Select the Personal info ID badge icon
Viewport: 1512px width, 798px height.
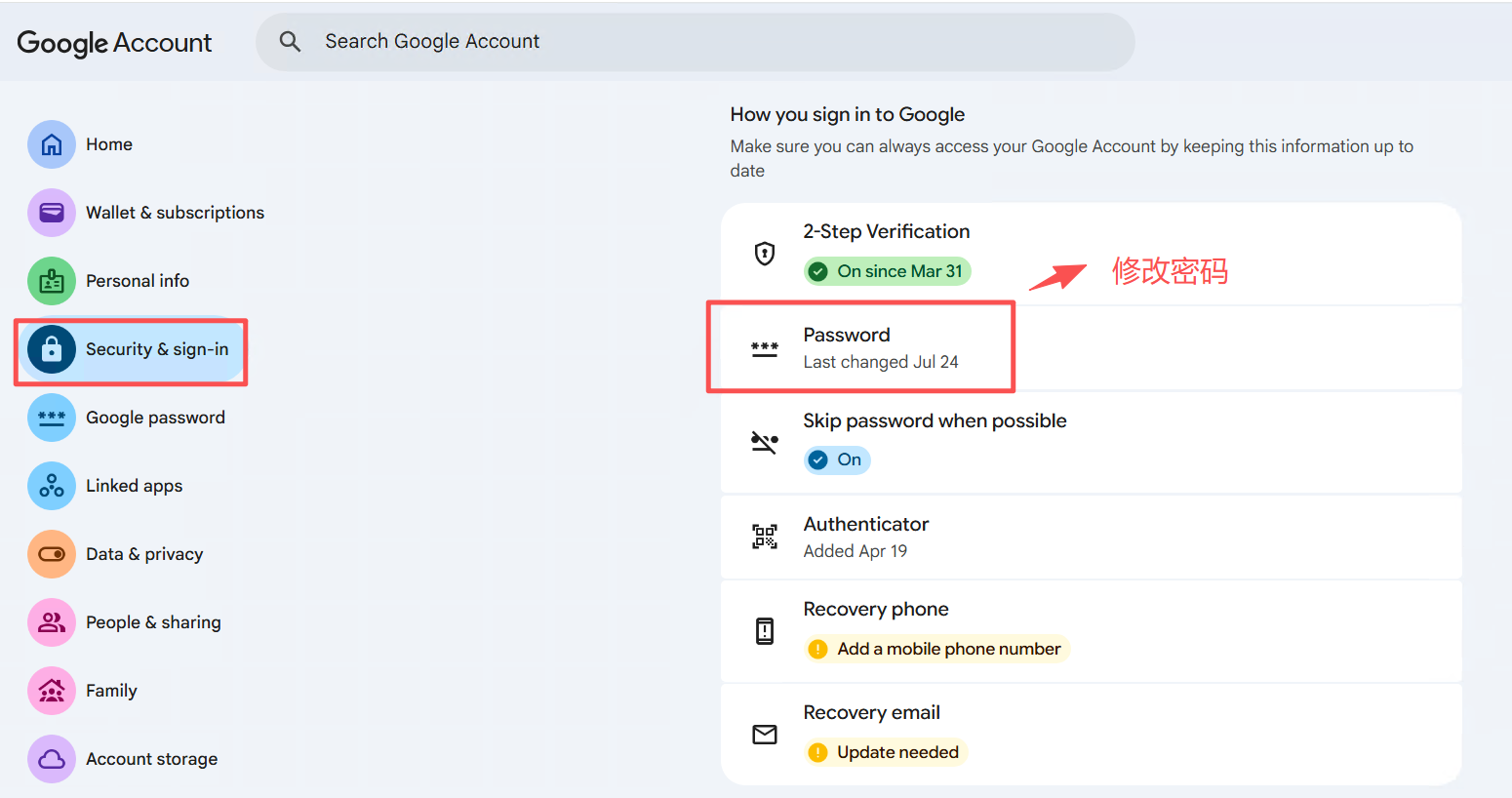pyautogui.click(x=52, y=281)
